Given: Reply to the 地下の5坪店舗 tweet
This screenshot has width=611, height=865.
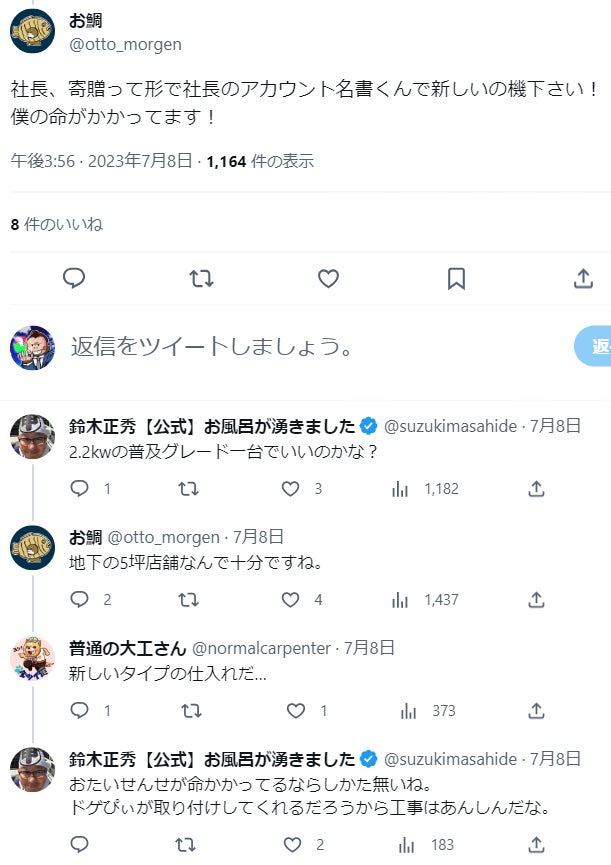Looking at the screenshot, I should coord(80,600).
